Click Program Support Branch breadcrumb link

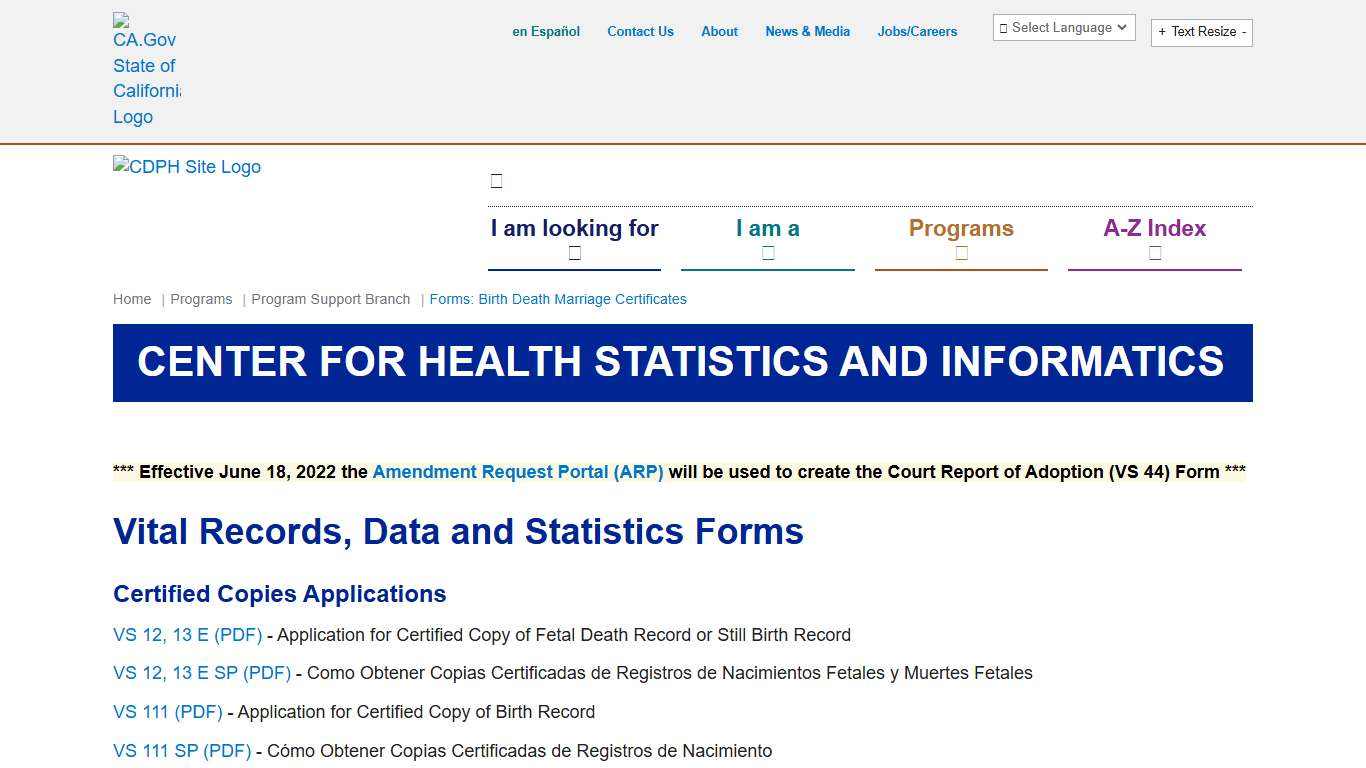[330, 299]
